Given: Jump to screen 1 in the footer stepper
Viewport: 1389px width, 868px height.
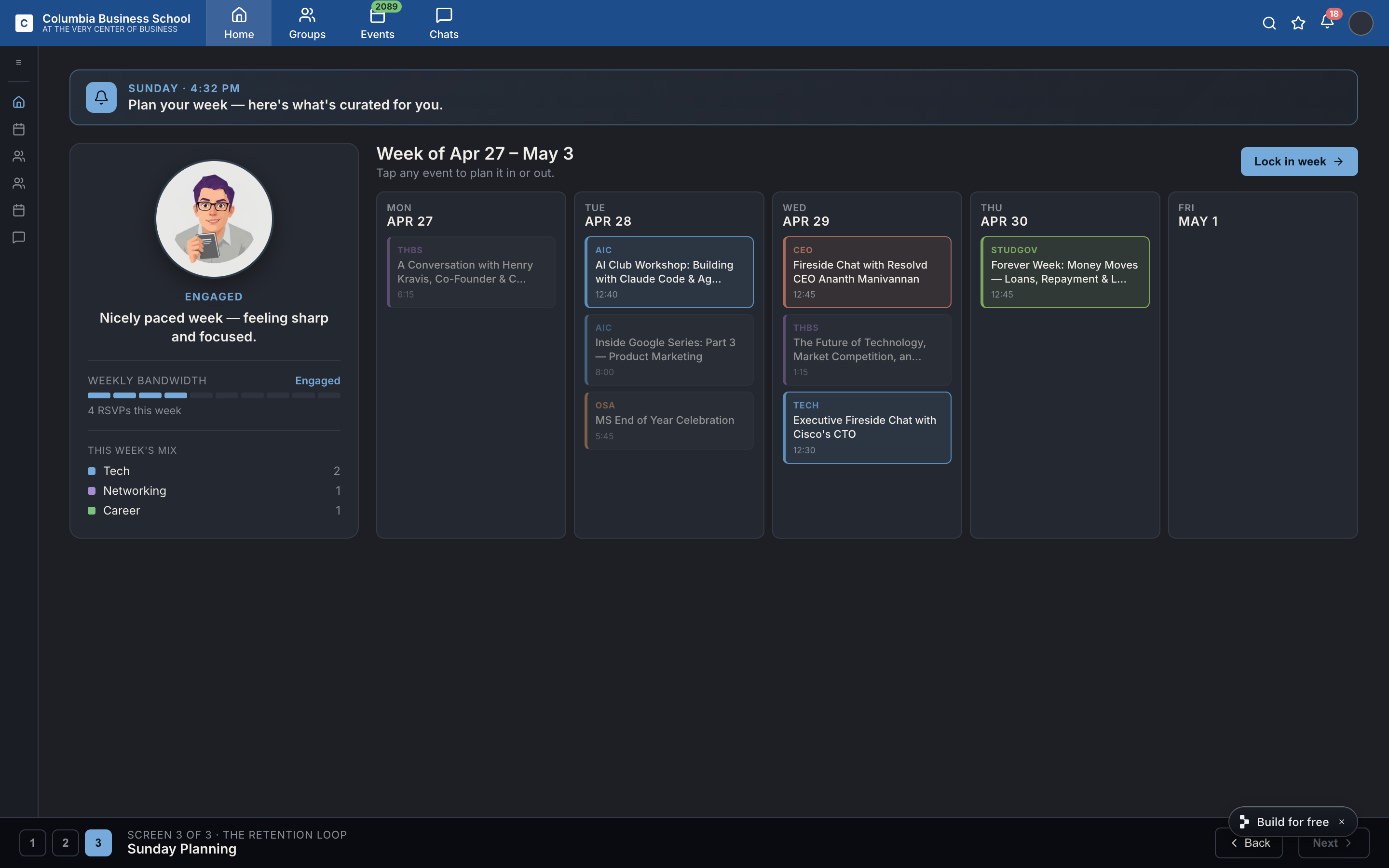Looking at the screenshot, I should (33, 843).
